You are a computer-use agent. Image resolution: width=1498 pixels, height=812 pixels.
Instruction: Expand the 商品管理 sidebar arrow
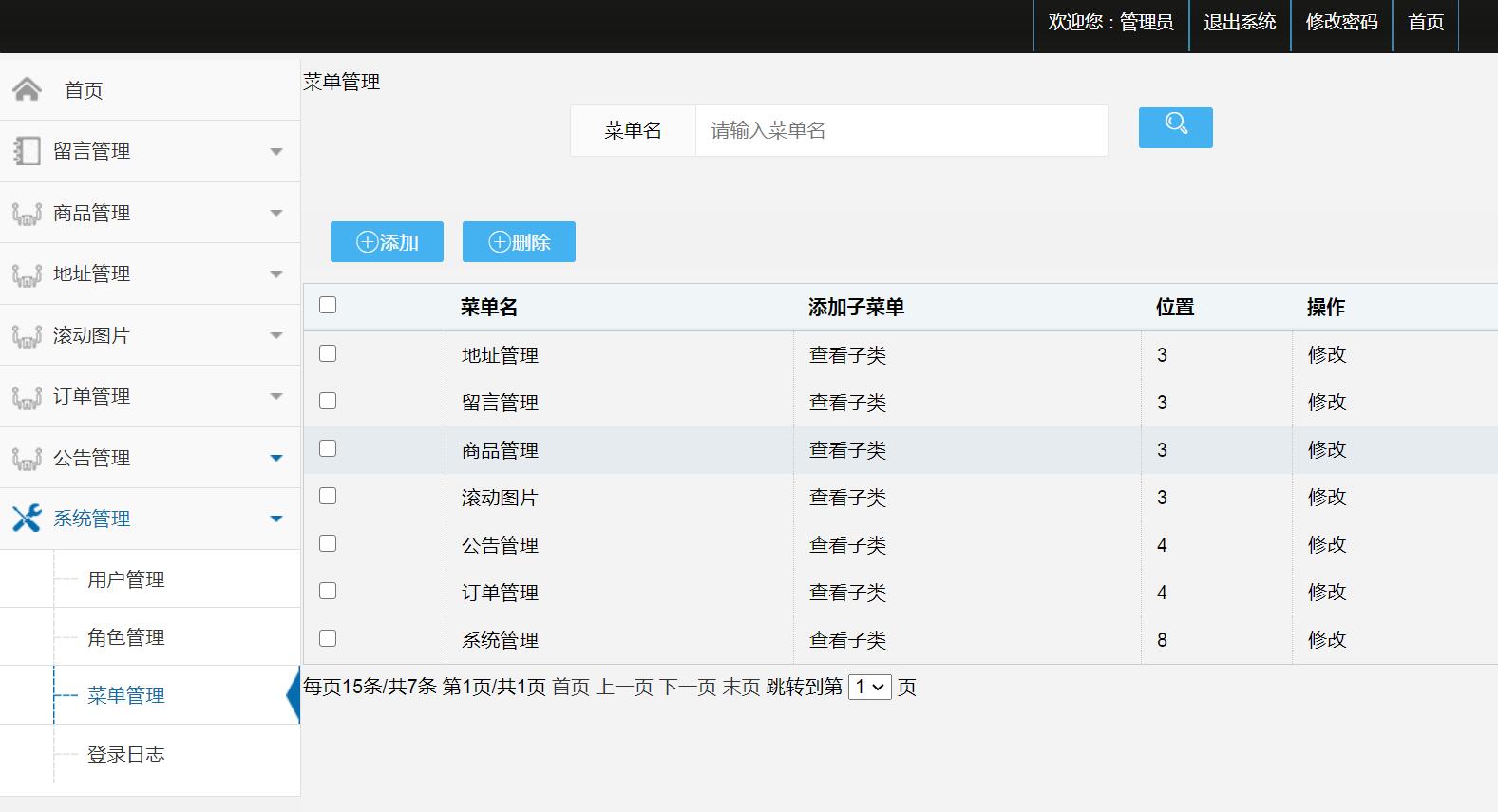click(276, 213)
